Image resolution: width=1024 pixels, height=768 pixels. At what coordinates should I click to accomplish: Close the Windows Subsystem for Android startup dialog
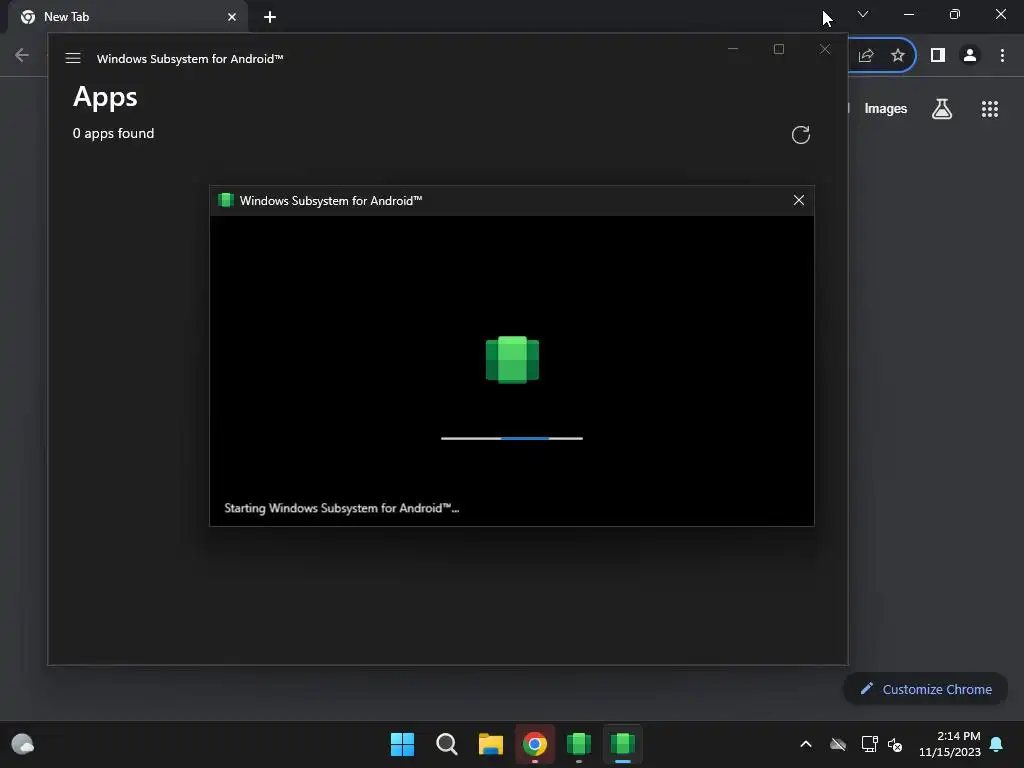(x=799, y=200)
